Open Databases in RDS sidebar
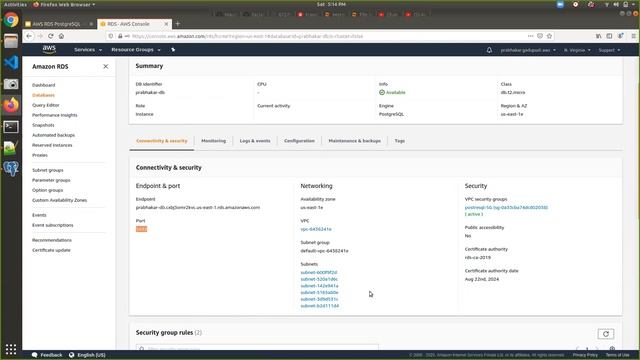The height and width of the screenshot is (360, 640). coord(43,95)
